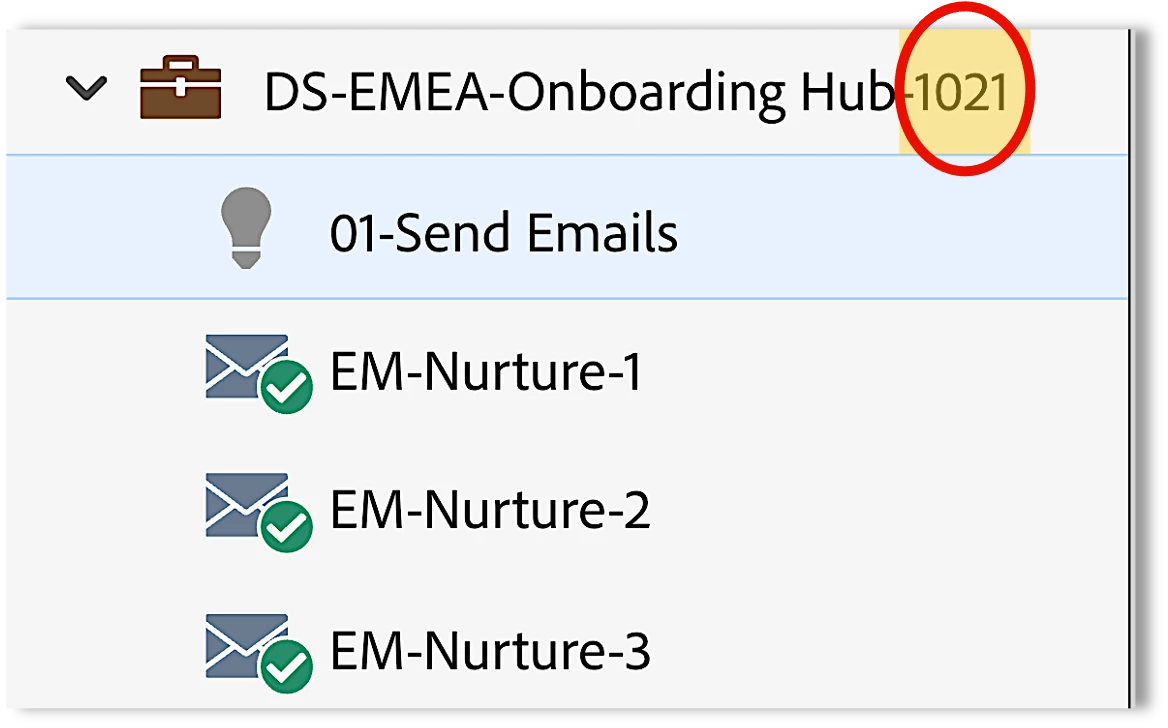The image size is (1168, 728).
Task: Click the EM-Nurture-2 envelope icon
Action: [246, 505]
